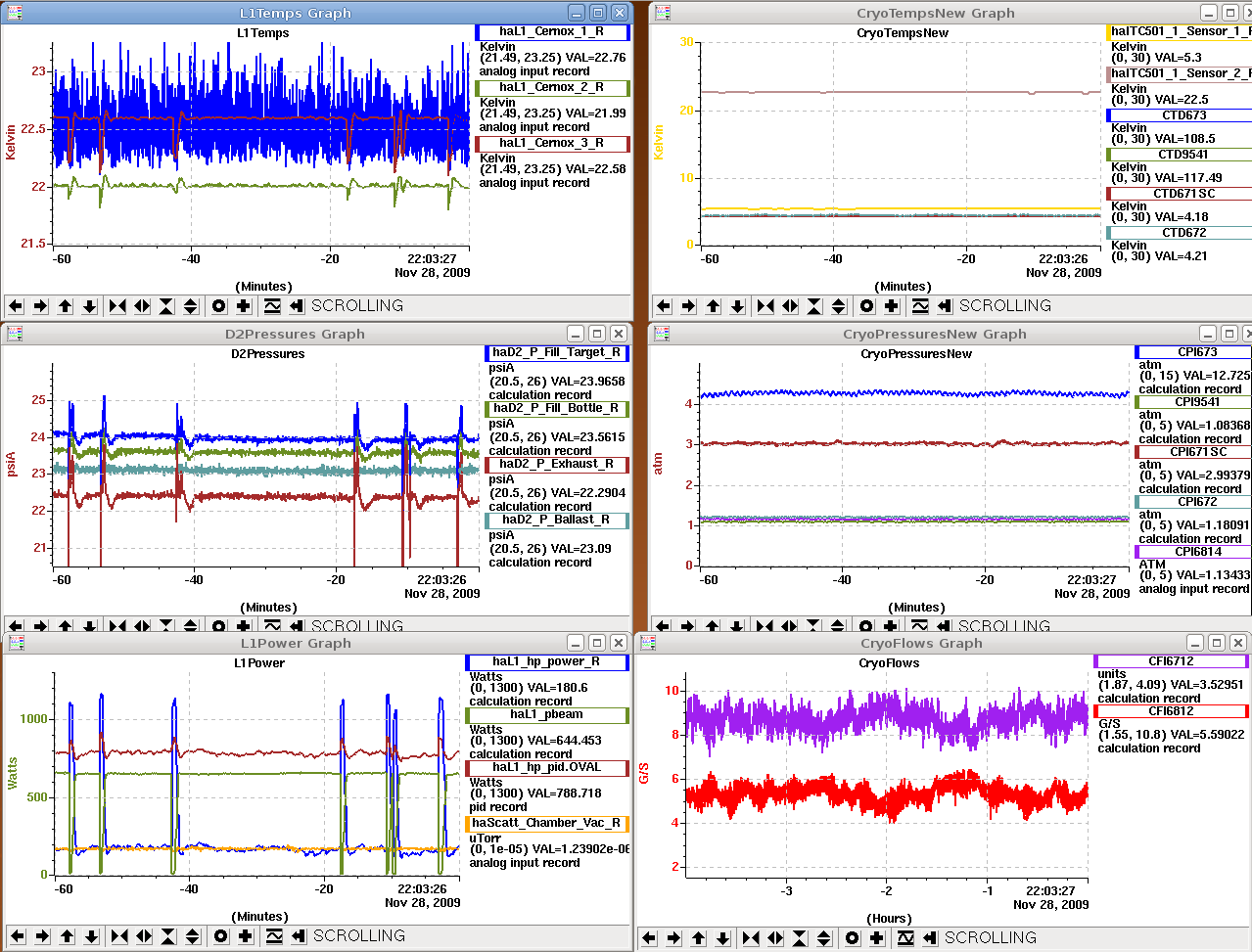Select the haD2_P_Ballast_R legend entry
The height and width of the screenshot is (952, 1252).
pos(557,521)
